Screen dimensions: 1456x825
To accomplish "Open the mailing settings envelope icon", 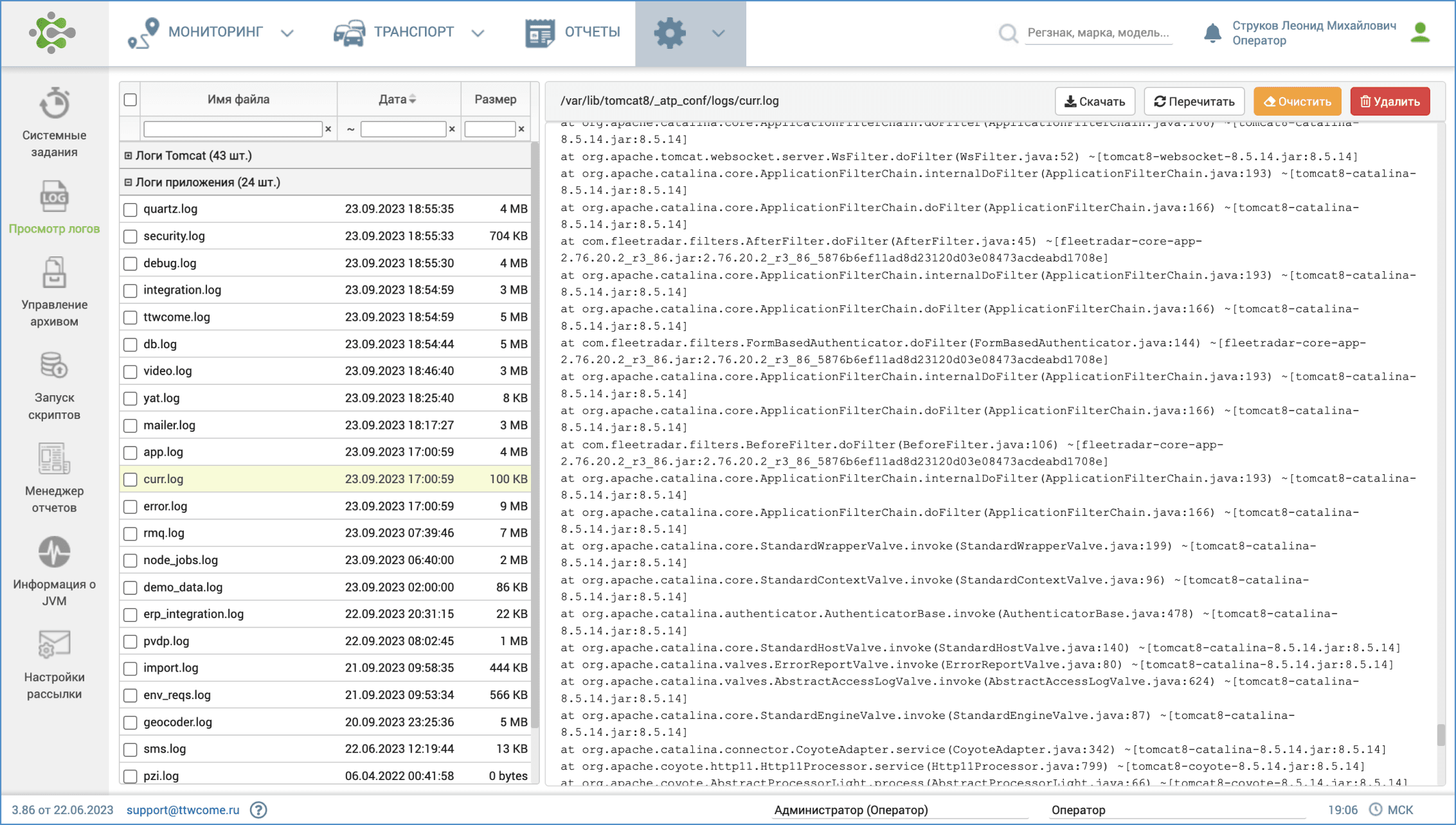I will pyautogui.click(x=55, y=644).
